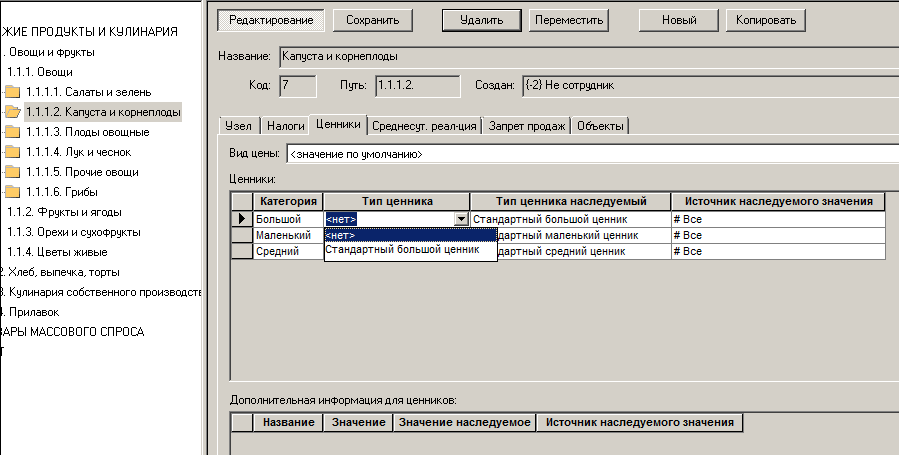Click inherited Стандартный большой ценник cell
Viewport: 899px width, 455px height.
[570, 219]
